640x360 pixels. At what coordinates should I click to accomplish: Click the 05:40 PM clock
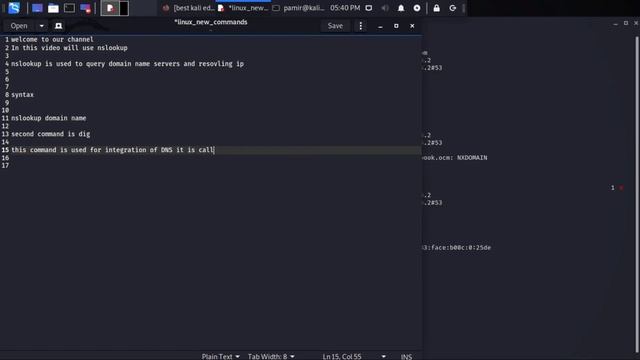pyautogui.click(x=345, y=8)
